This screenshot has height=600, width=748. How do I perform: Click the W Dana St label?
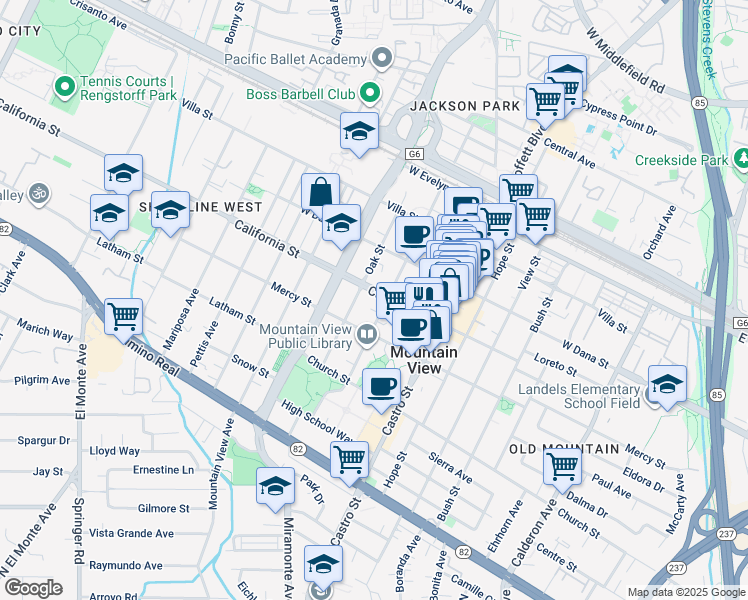585,354
